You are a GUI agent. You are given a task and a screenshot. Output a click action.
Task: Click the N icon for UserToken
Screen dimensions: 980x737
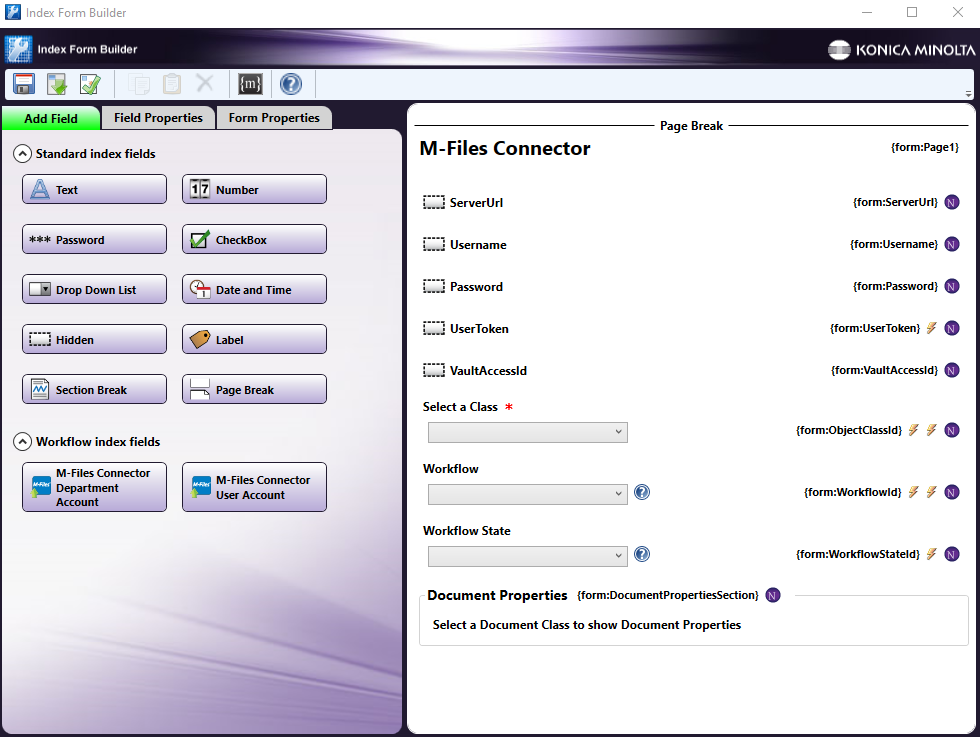coord(952,328)
